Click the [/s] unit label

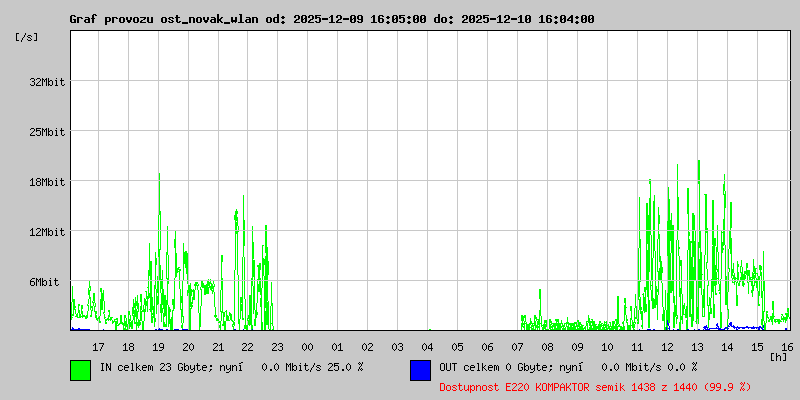pyautogui.click(x=27, y=37)
